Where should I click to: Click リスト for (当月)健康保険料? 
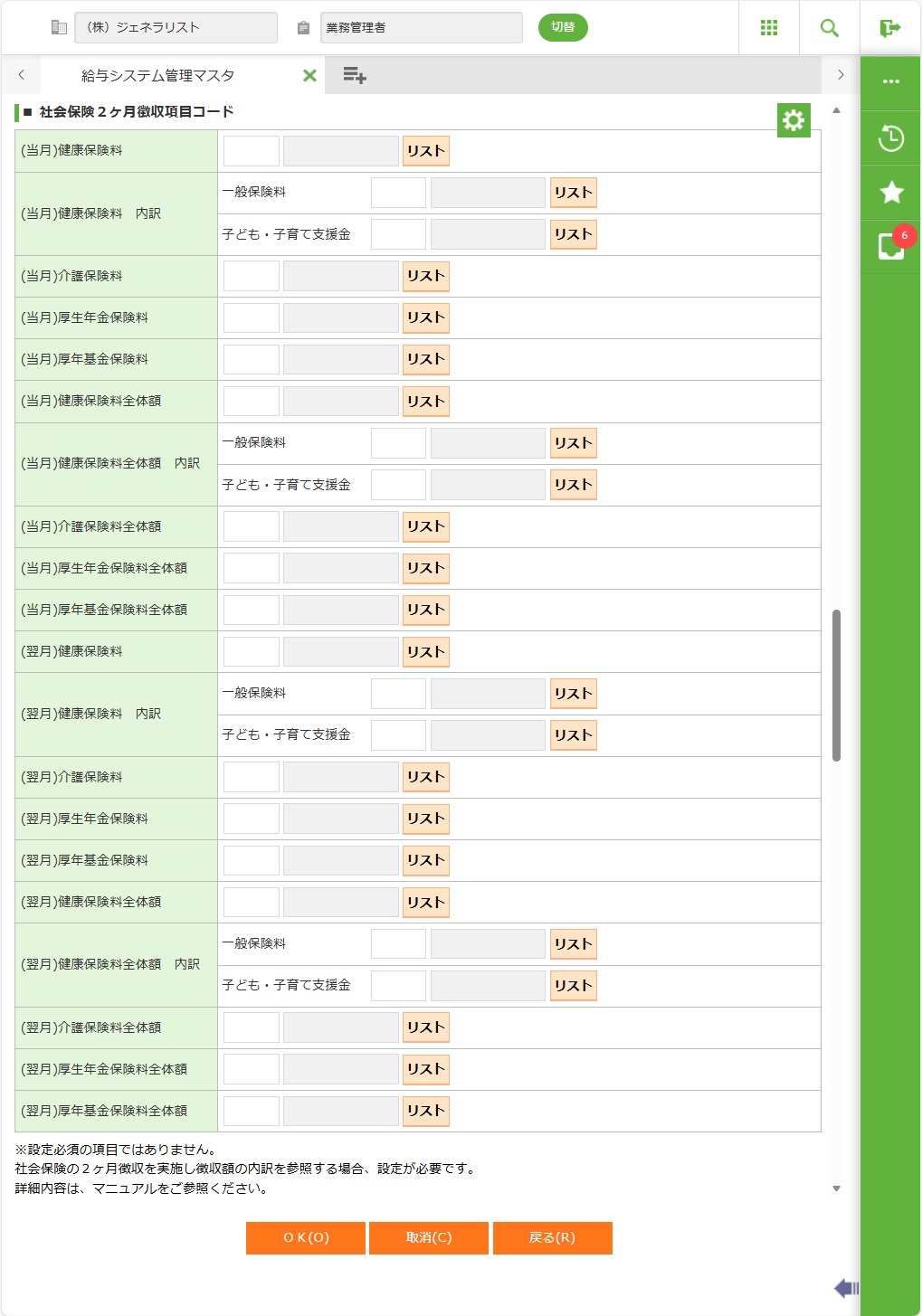[425, 151]
